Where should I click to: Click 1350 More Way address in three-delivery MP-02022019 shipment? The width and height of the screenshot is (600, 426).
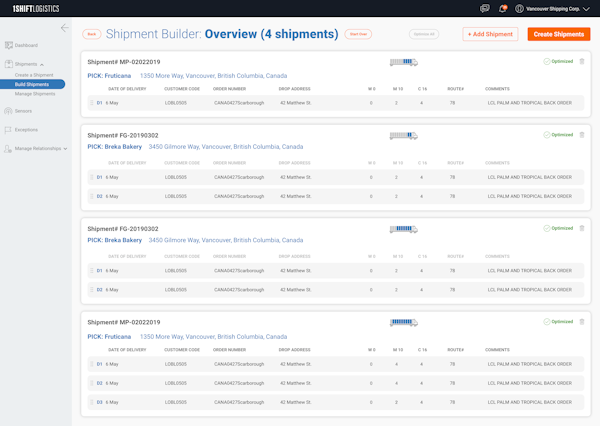214,337
